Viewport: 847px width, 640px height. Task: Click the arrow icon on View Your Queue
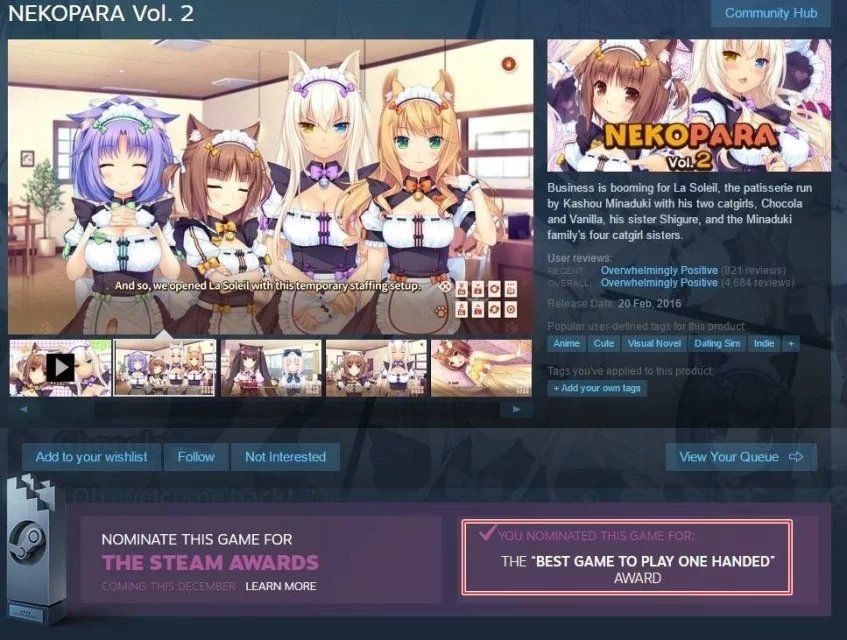[796, 457]
